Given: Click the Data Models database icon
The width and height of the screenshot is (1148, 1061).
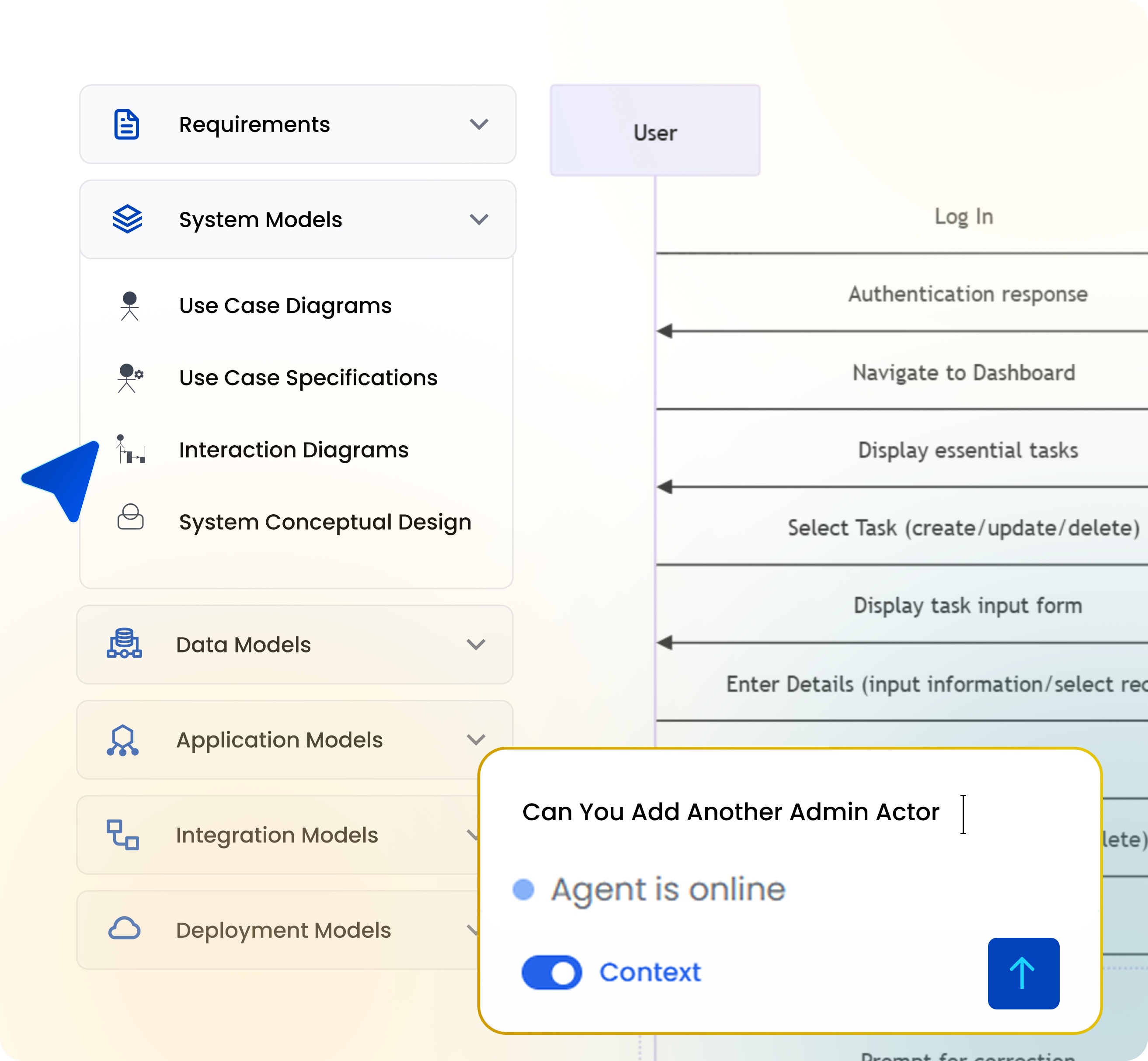Looking at the screenshot, I should point(124,643).
